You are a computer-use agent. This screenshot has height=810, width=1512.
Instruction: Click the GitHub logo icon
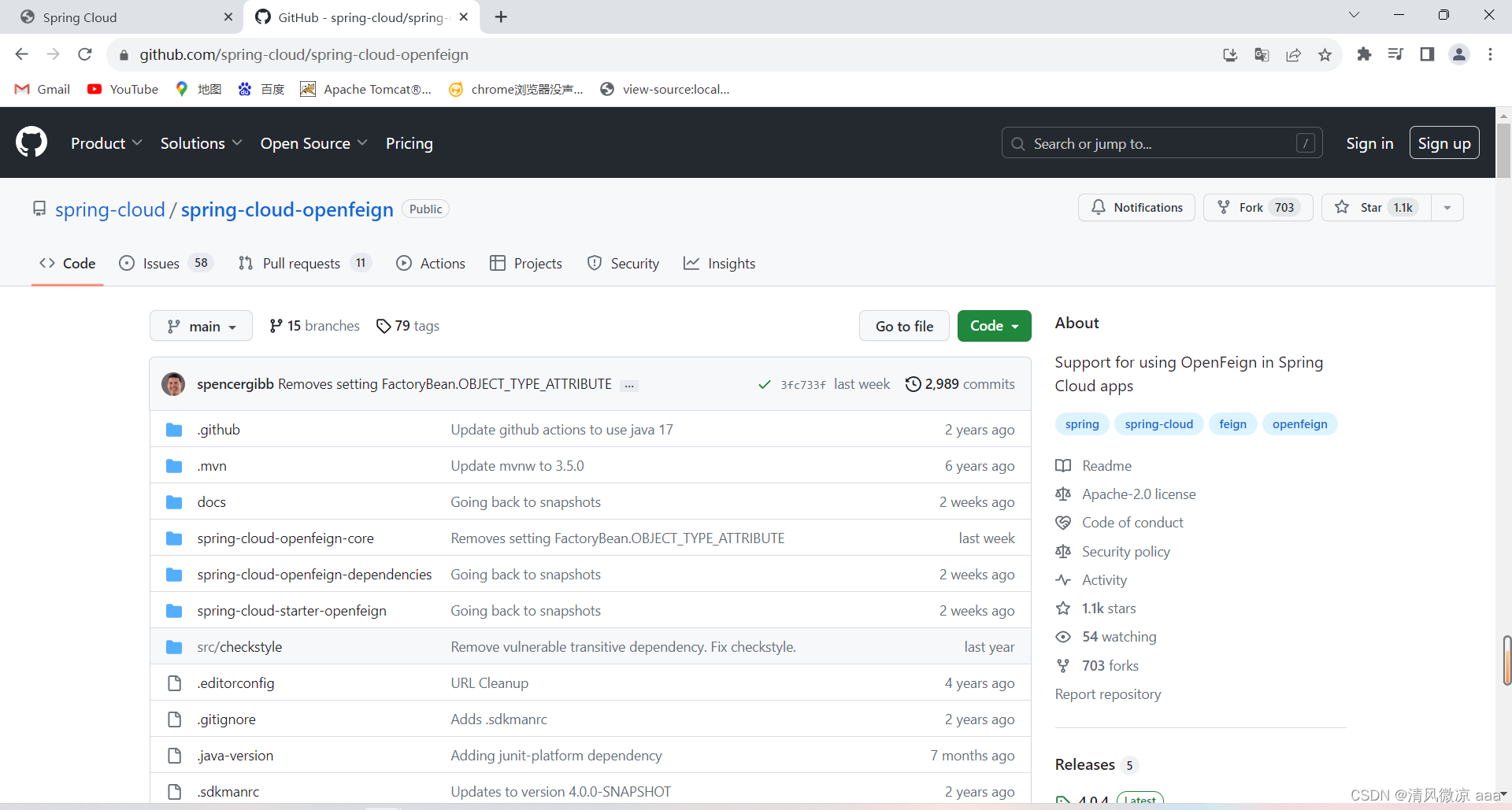[x=31, y=142]
